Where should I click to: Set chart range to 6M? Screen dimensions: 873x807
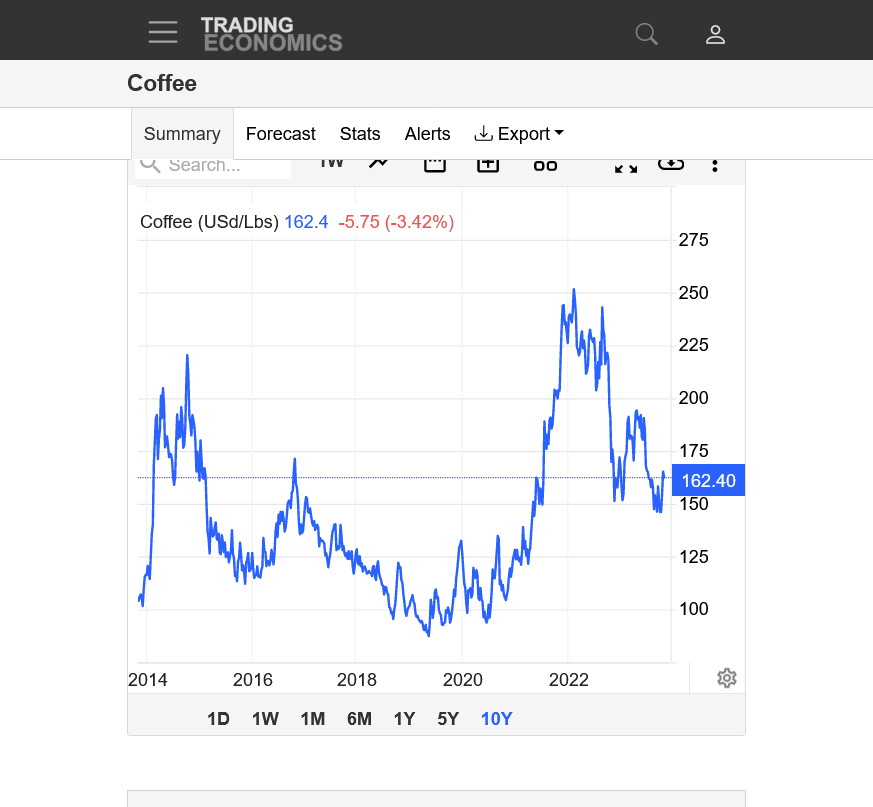click(x=359, y=718)
